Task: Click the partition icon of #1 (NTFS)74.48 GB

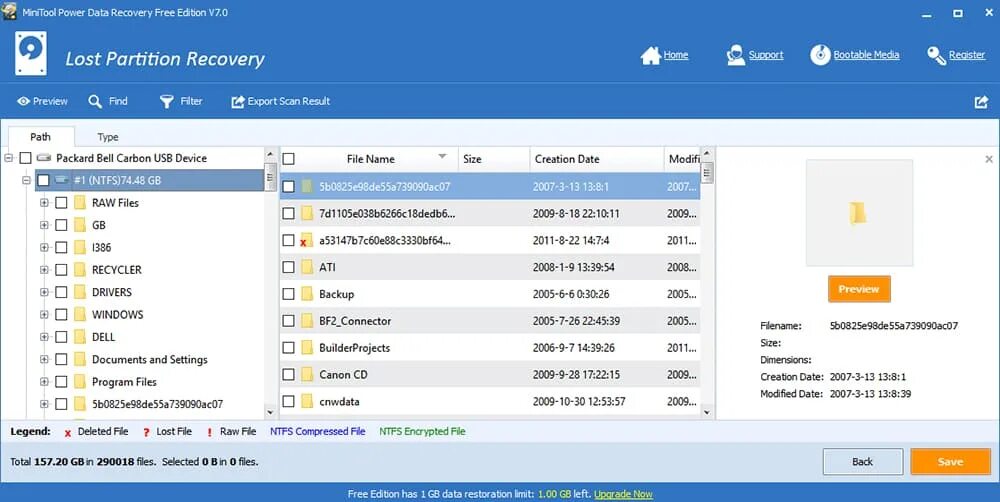Action: [61, 181]
